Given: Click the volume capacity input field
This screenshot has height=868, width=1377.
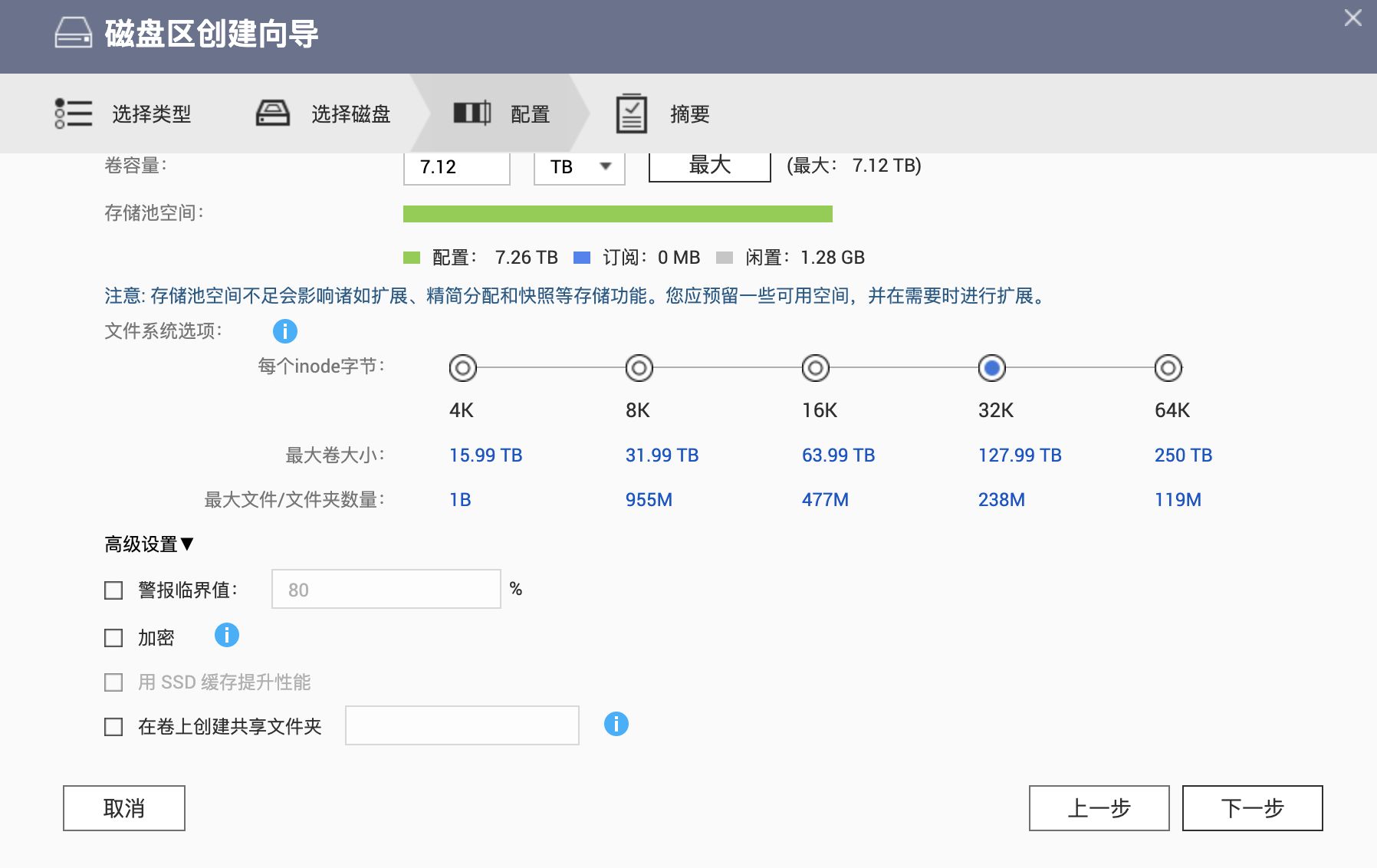Looking at the screenshot, I should point(456,167).
